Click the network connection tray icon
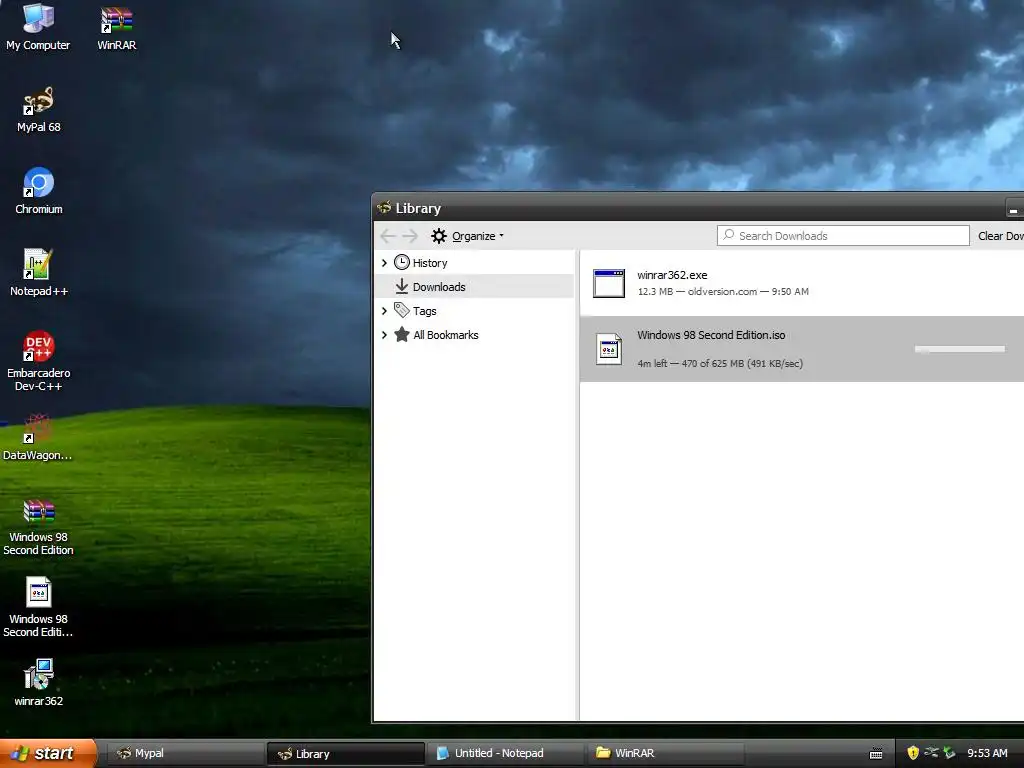Screen dimensions: 1024x768 point(931,753)
